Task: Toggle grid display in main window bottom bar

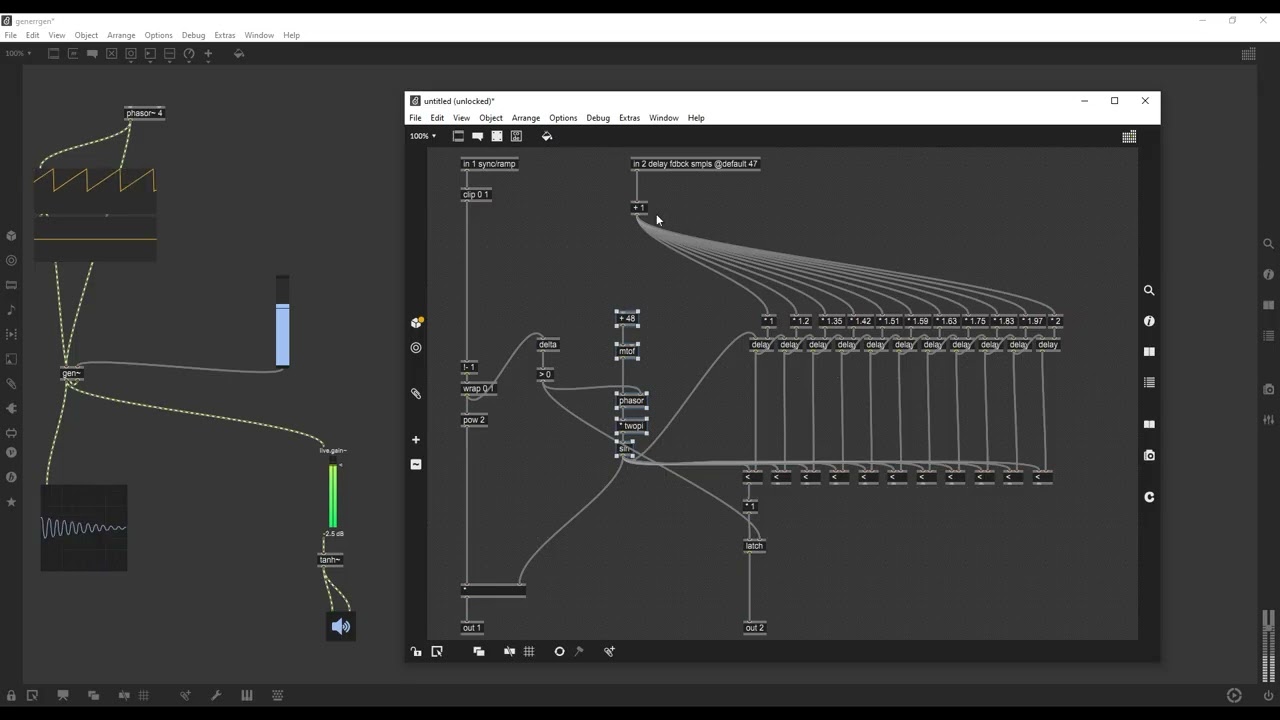Action: 144,696
